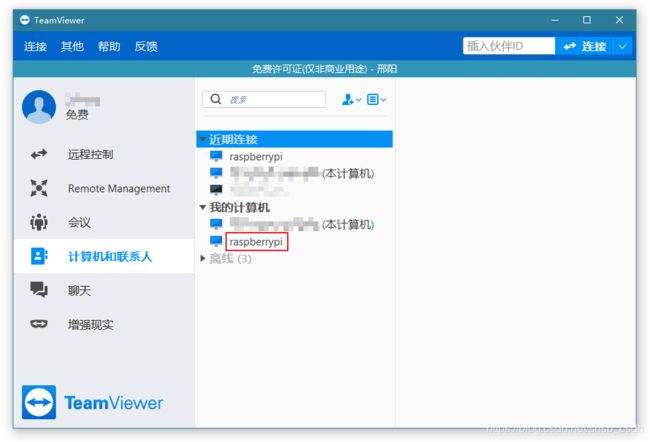Click the magnifier search icon
Screen dimensions: 650x442
(x=216, y=99)
